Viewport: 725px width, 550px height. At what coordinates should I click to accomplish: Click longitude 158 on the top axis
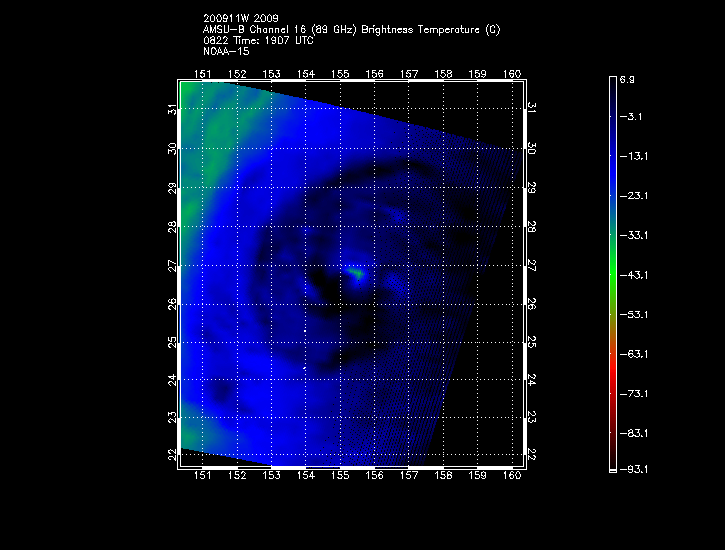click(x=443, y=74)
